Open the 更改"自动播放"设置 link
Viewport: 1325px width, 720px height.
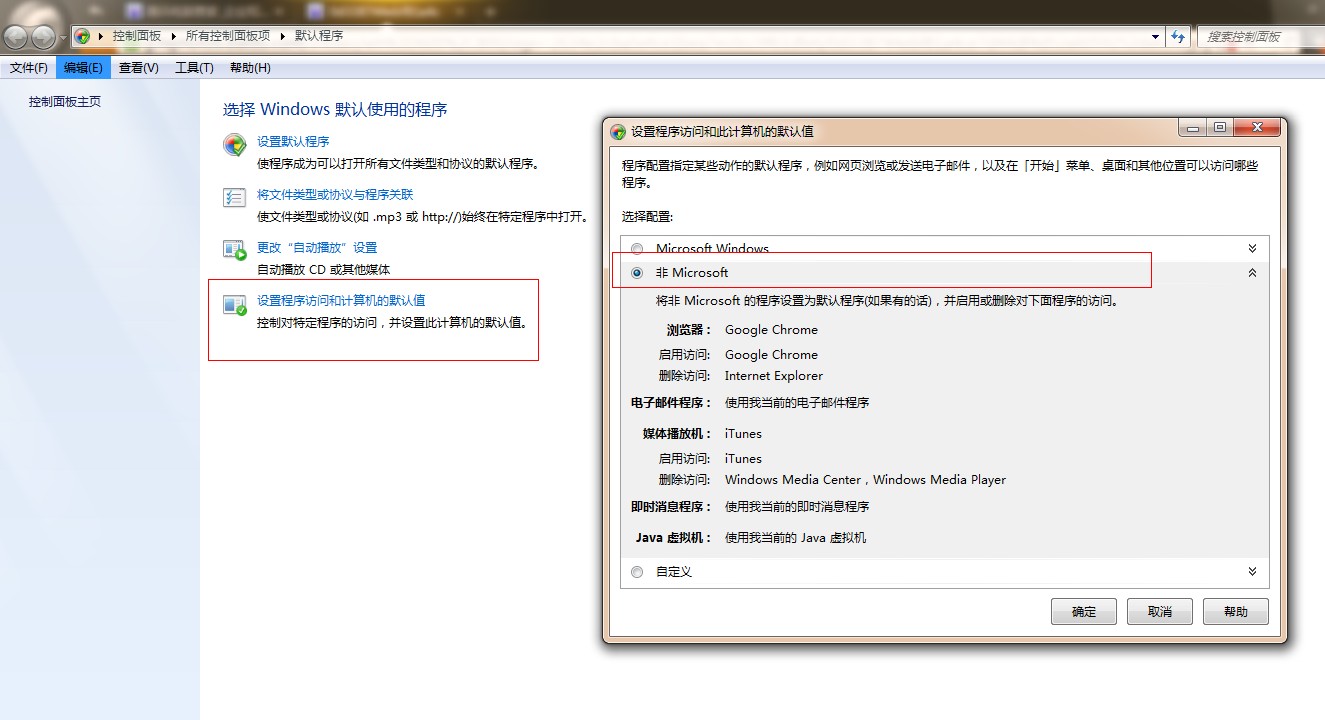tap(317, 248)
